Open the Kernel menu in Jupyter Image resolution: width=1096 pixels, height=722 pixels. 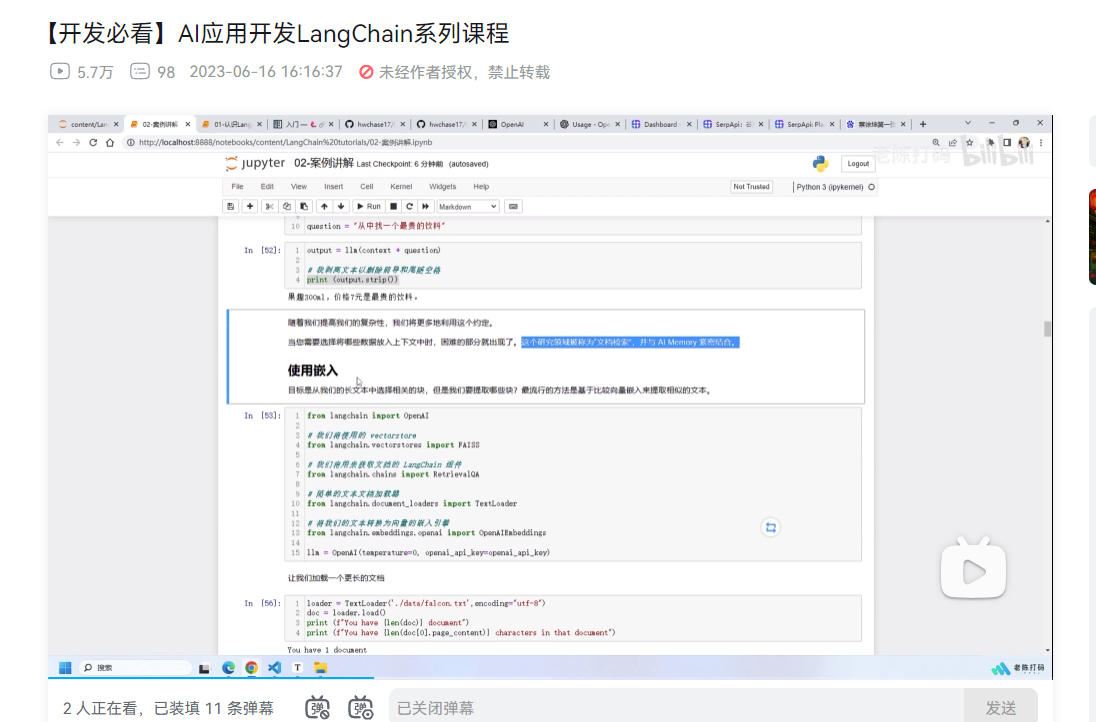click(401, 187)
